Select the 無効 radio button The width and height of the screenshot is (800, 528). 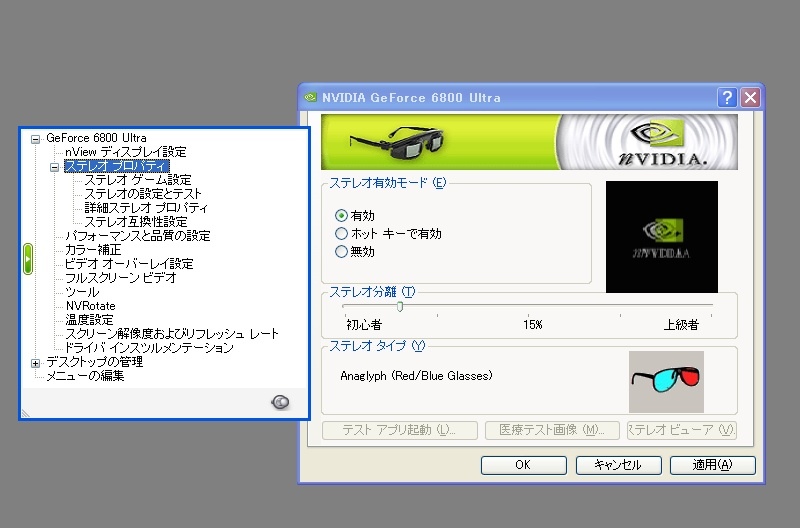click(x=341, y=252)
